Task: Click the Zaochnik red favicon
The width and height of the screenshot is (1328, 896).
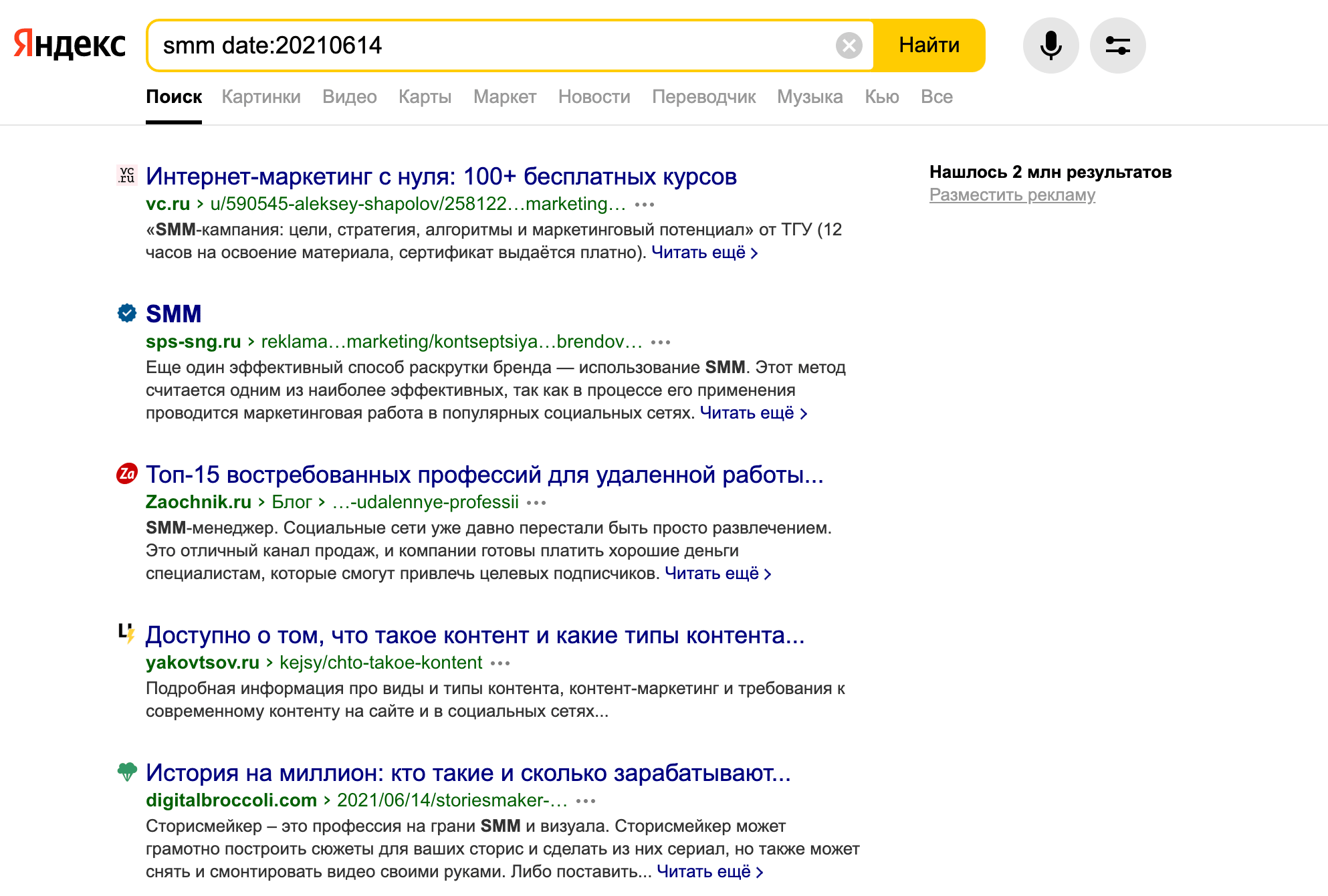Action: pos(127,473)
